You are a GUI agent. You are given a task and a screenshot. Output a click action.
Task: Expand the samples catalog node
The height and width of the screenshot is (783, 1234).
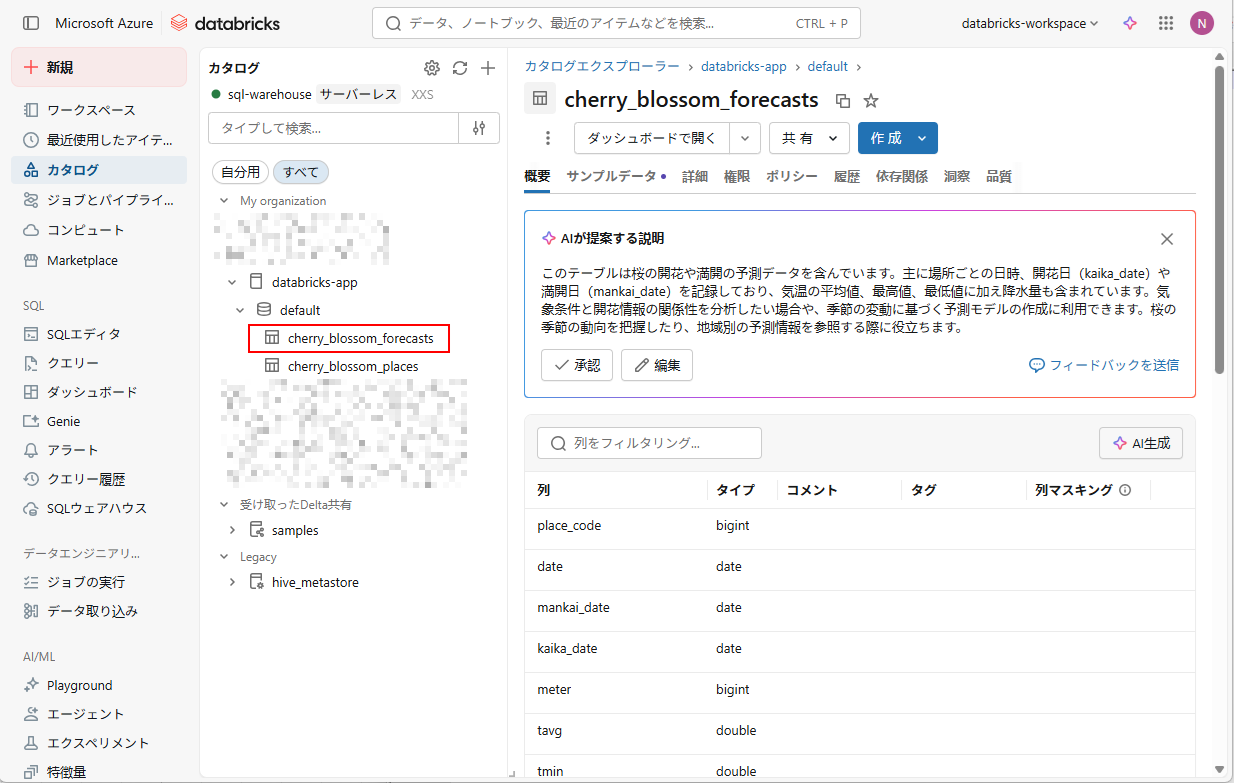[x=232, y=530]
